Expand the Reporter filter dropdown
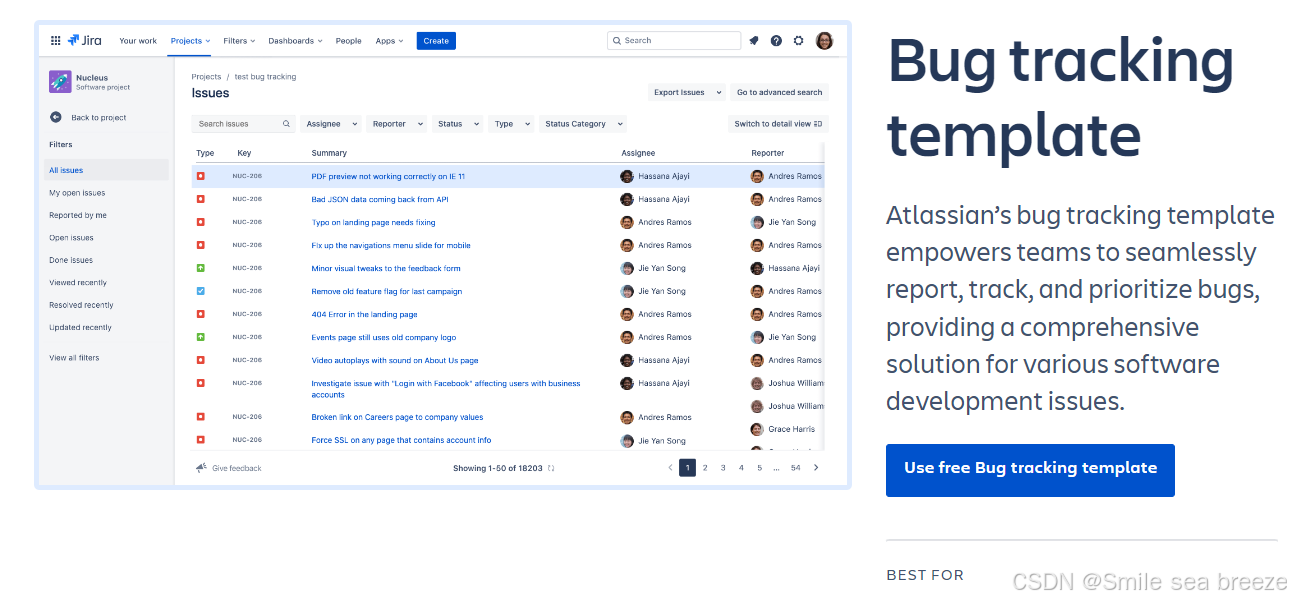The image size is (1291, 603). pos(397,124)
